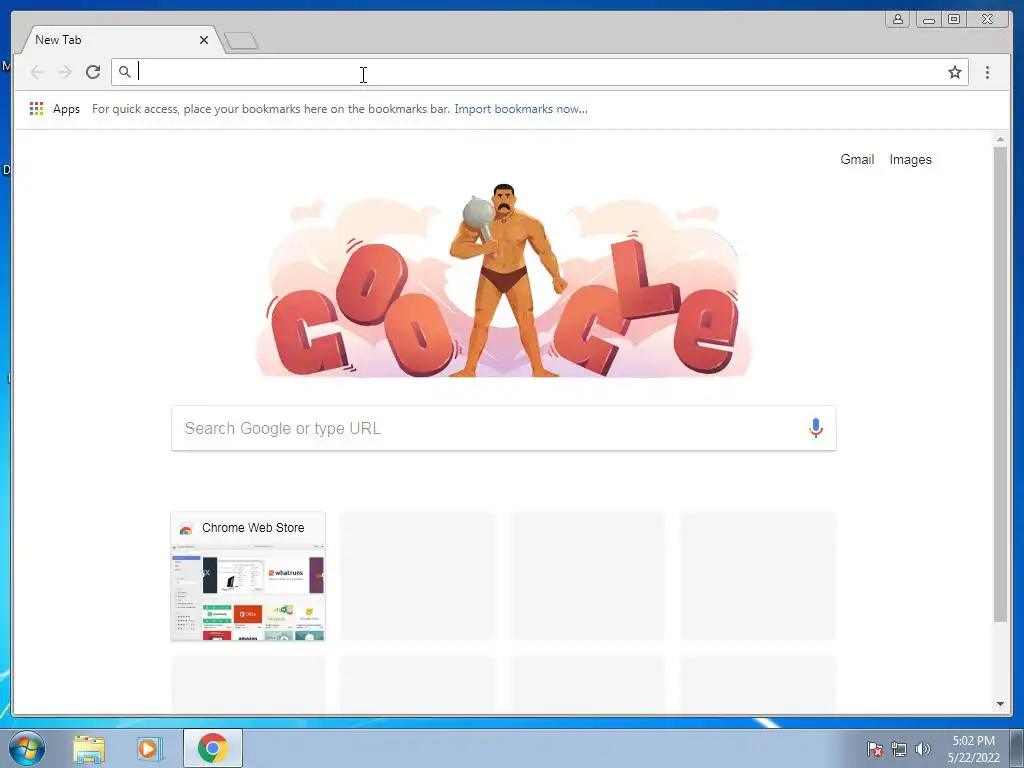This screenshot has height=768, width=1024.
Task: Close the Chrome window
Action: pyautogui.click(x=988, y=19)
